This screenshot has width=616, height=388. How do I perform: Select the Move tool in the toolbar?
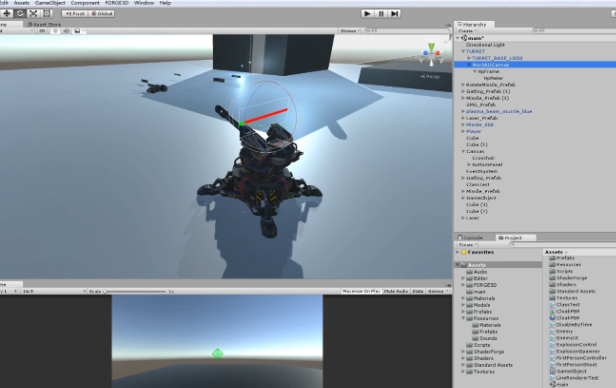(x=7, y=13)
